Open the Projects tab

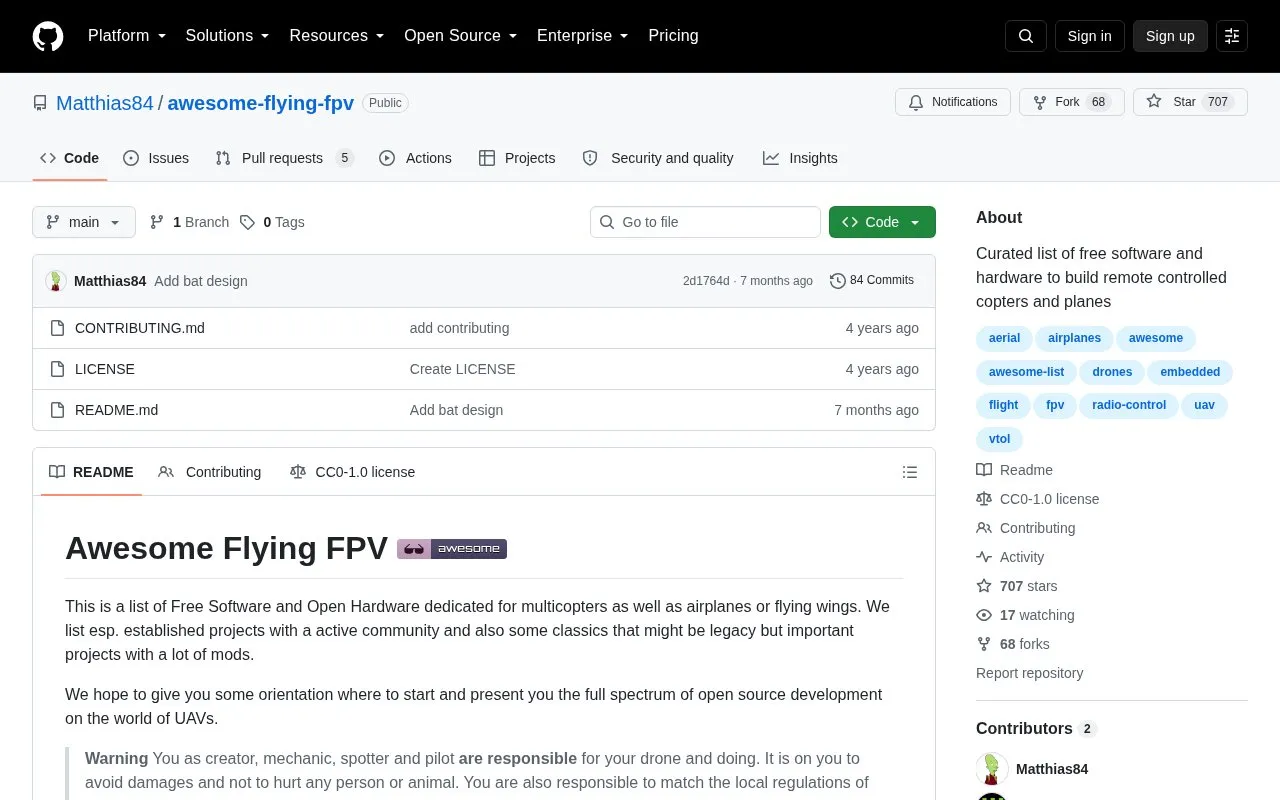(517, 158)
